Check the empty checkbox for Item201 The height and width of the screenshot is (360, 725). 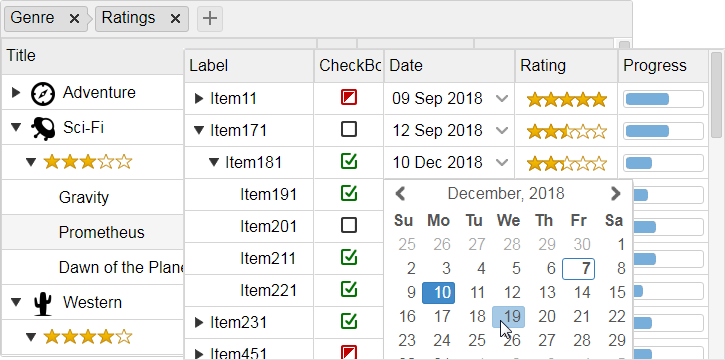click(349, 225)
